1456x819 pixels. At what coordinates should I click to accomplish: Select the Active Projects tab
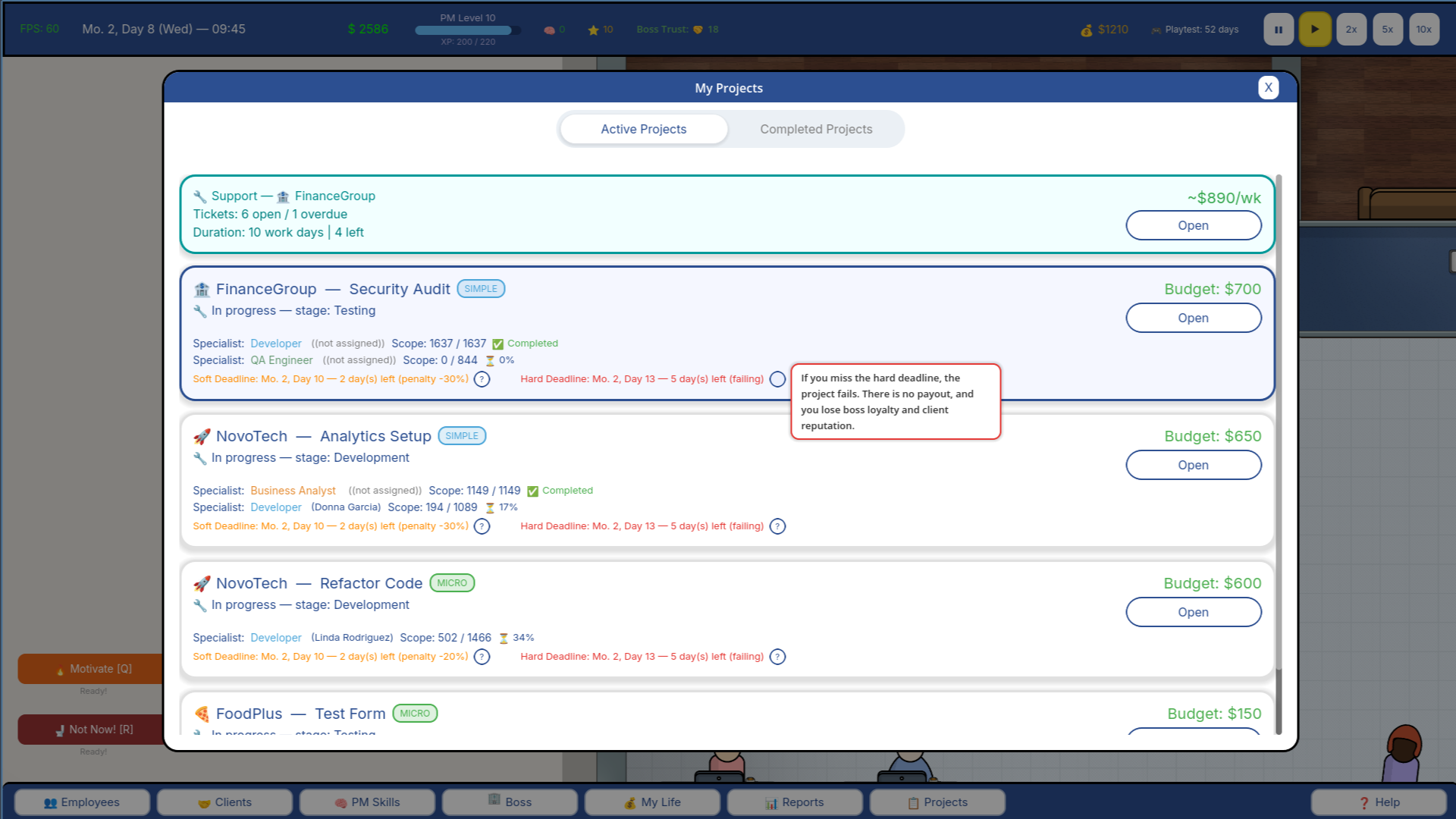644,129
